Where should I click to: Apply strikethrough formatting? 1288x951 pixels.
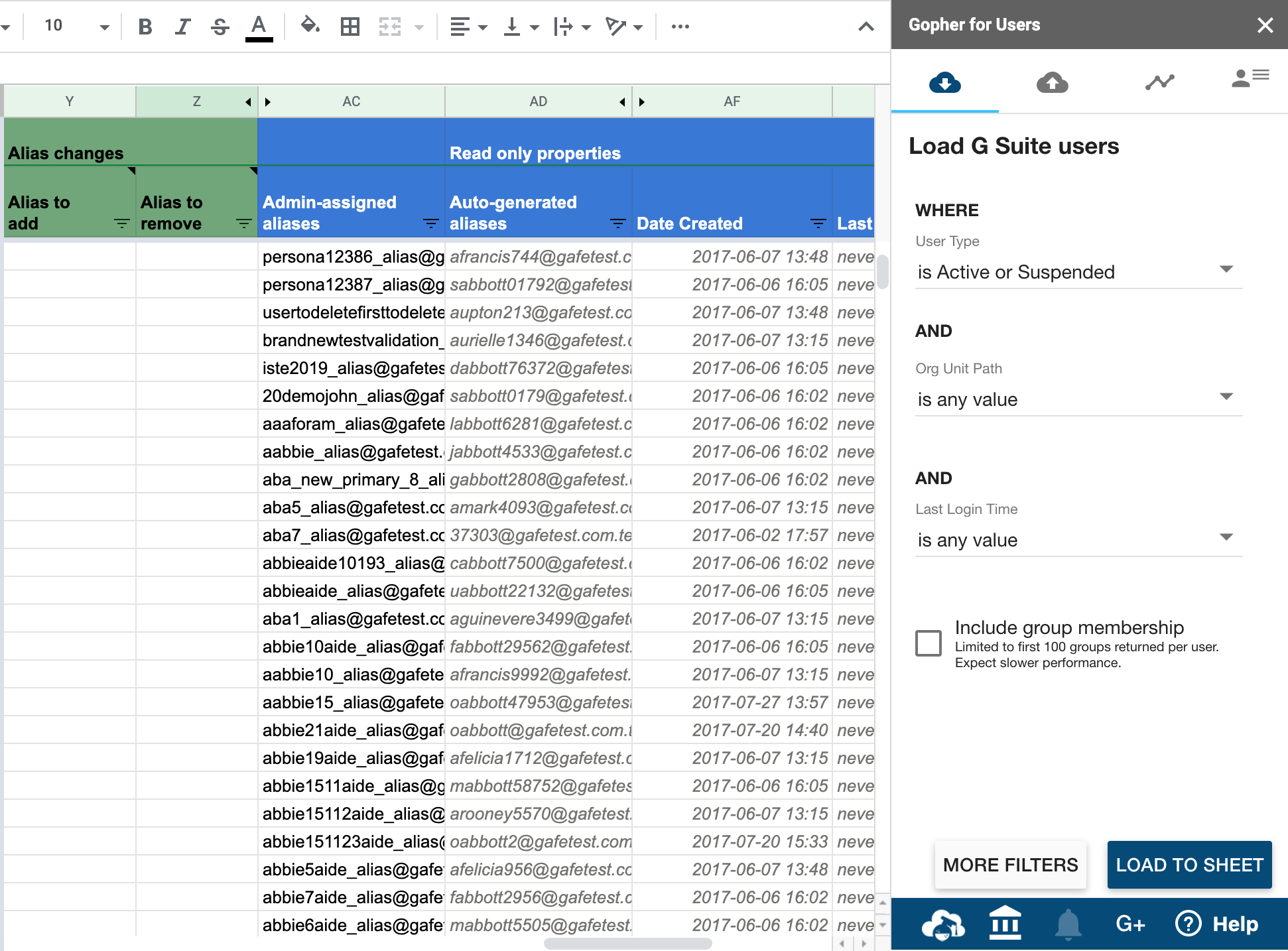220,27
